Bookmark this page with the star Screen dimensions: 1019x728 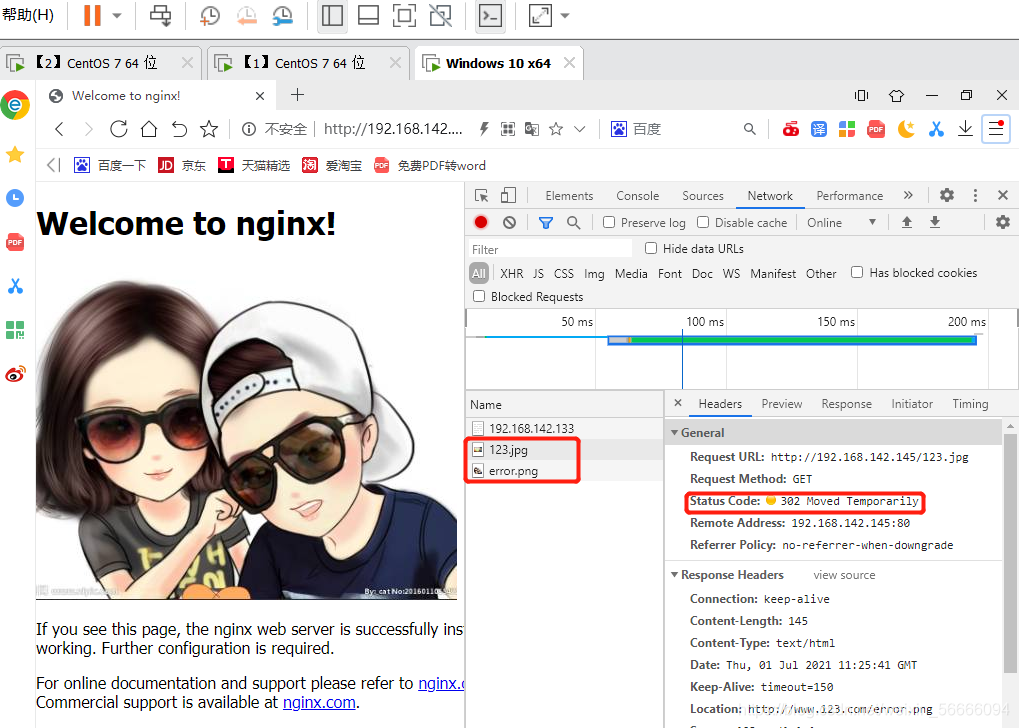209,129
